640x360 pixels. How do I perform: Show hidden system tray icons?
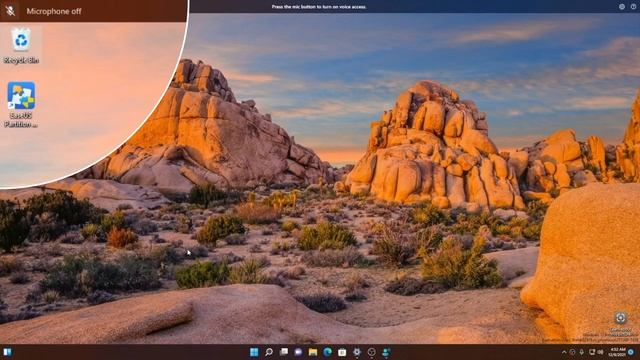click(564, 352)
